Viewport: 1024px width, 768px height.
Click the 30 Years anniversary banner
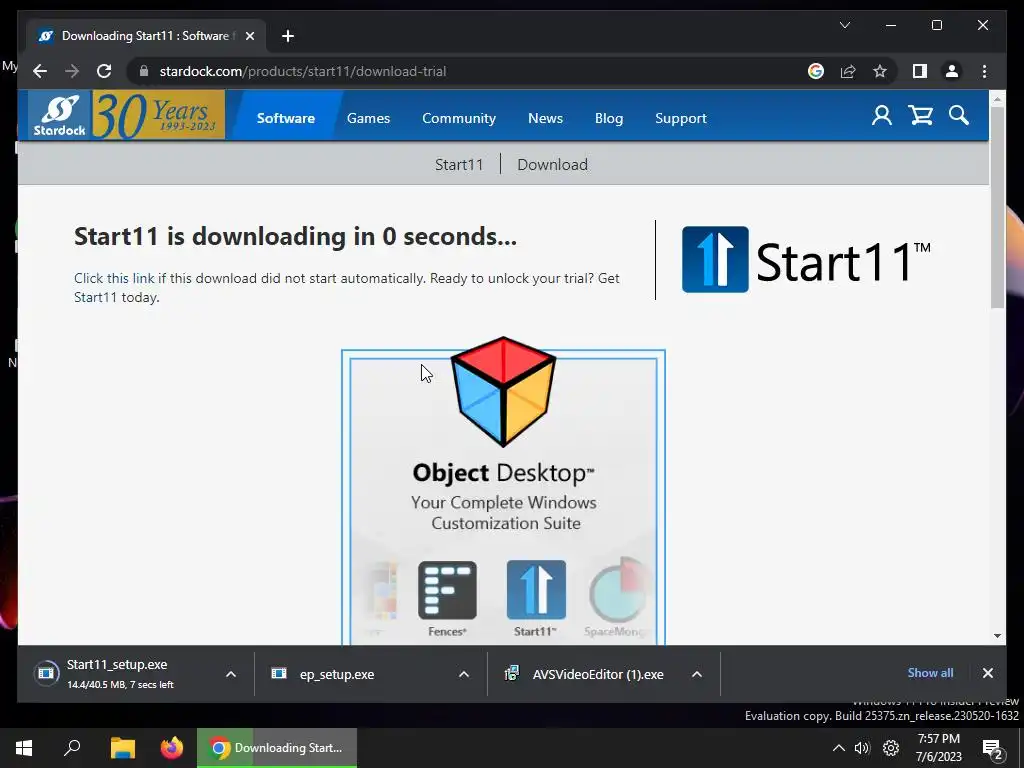(159, 116)
